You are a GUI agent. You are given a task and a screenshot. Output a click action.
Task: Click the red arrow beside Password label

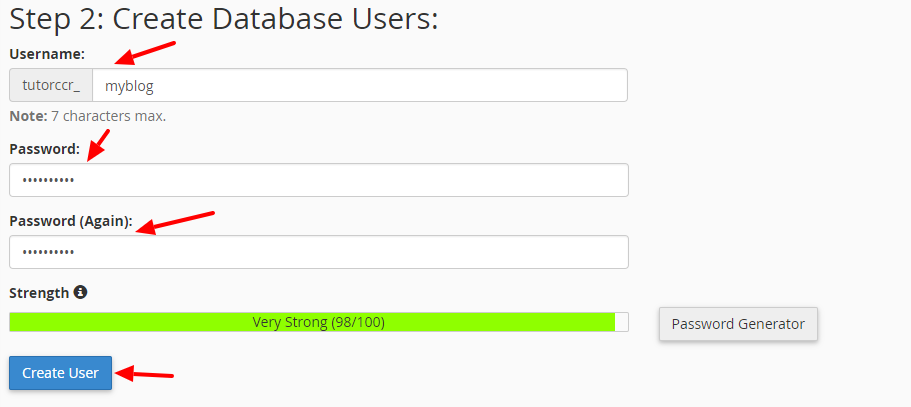98,145
